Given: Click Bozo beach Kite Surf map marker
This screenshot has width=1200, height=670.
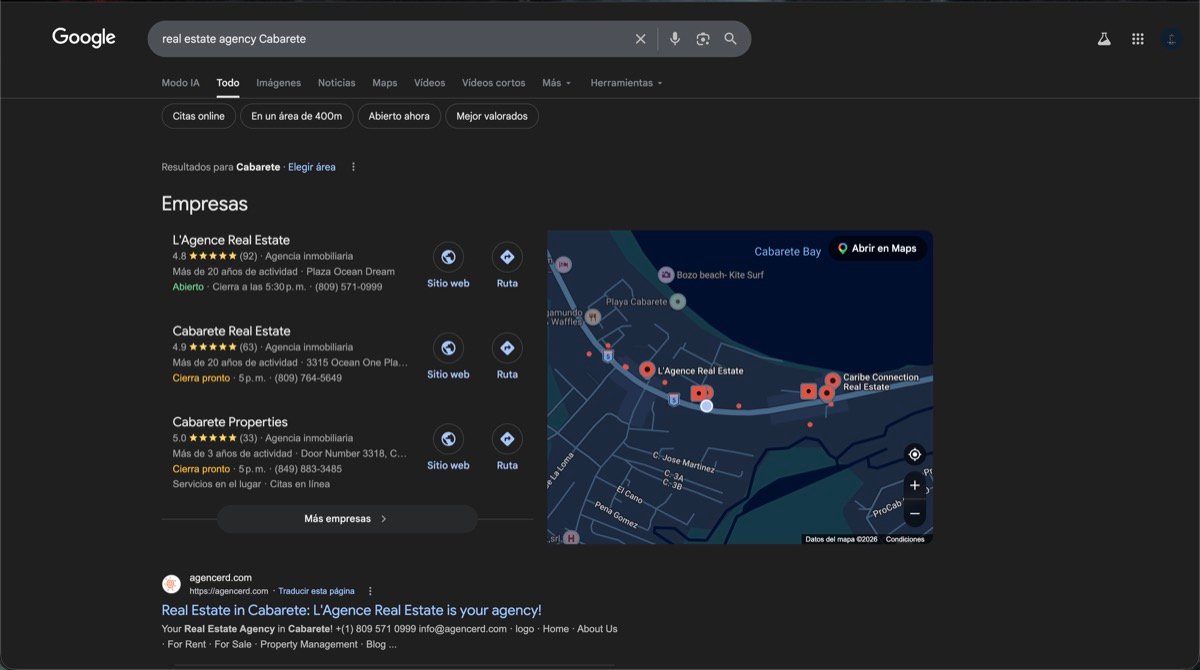Looking at the screenshot, I should 666,274.
